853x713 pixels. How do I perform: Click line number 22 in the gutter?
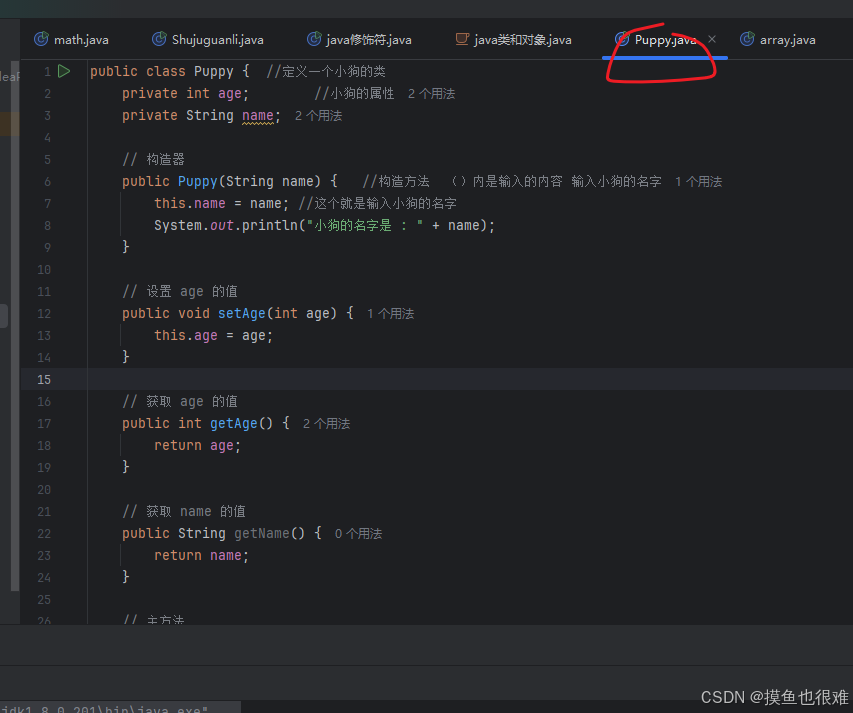[x=44, y=534]
